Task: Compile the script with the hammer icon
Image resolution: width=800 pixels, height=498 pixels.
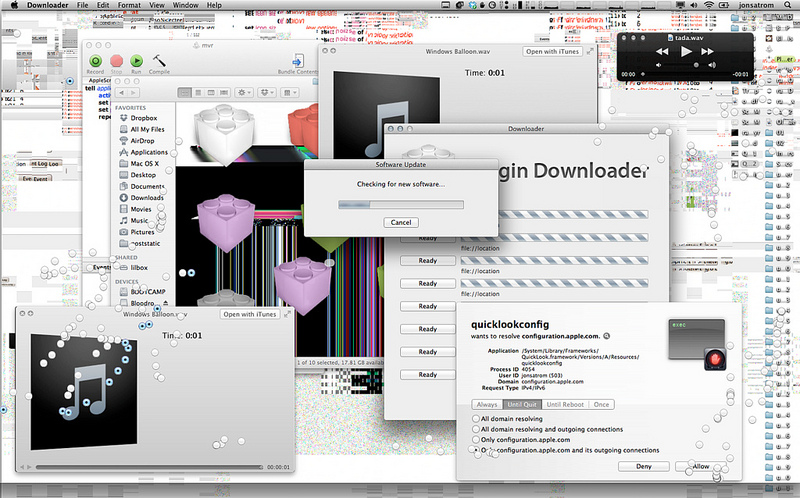Action: click(159, 61)
